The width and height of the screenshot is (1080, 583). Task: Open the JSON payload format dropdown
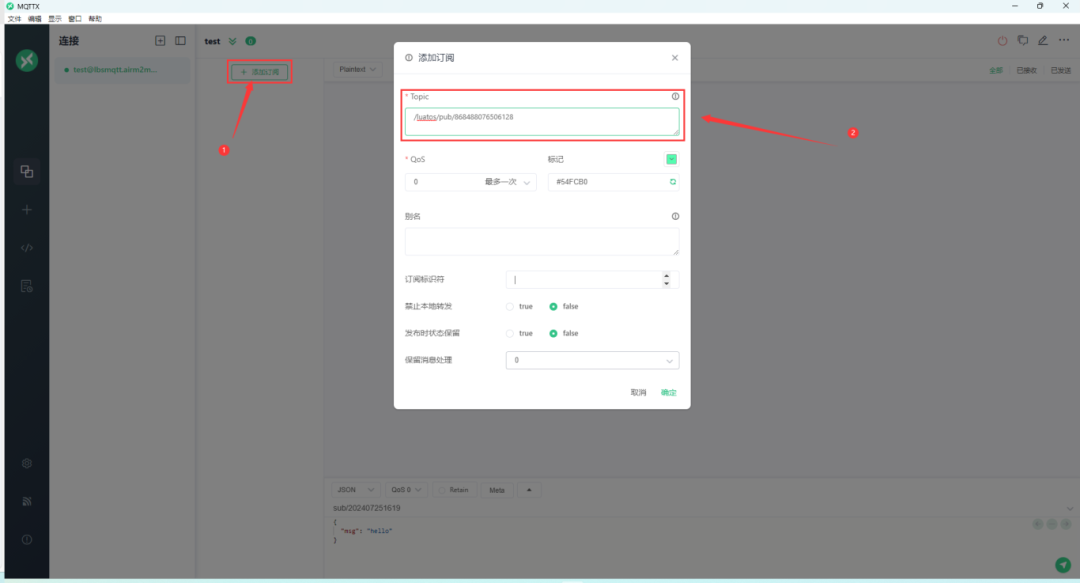tap(355, 490)
